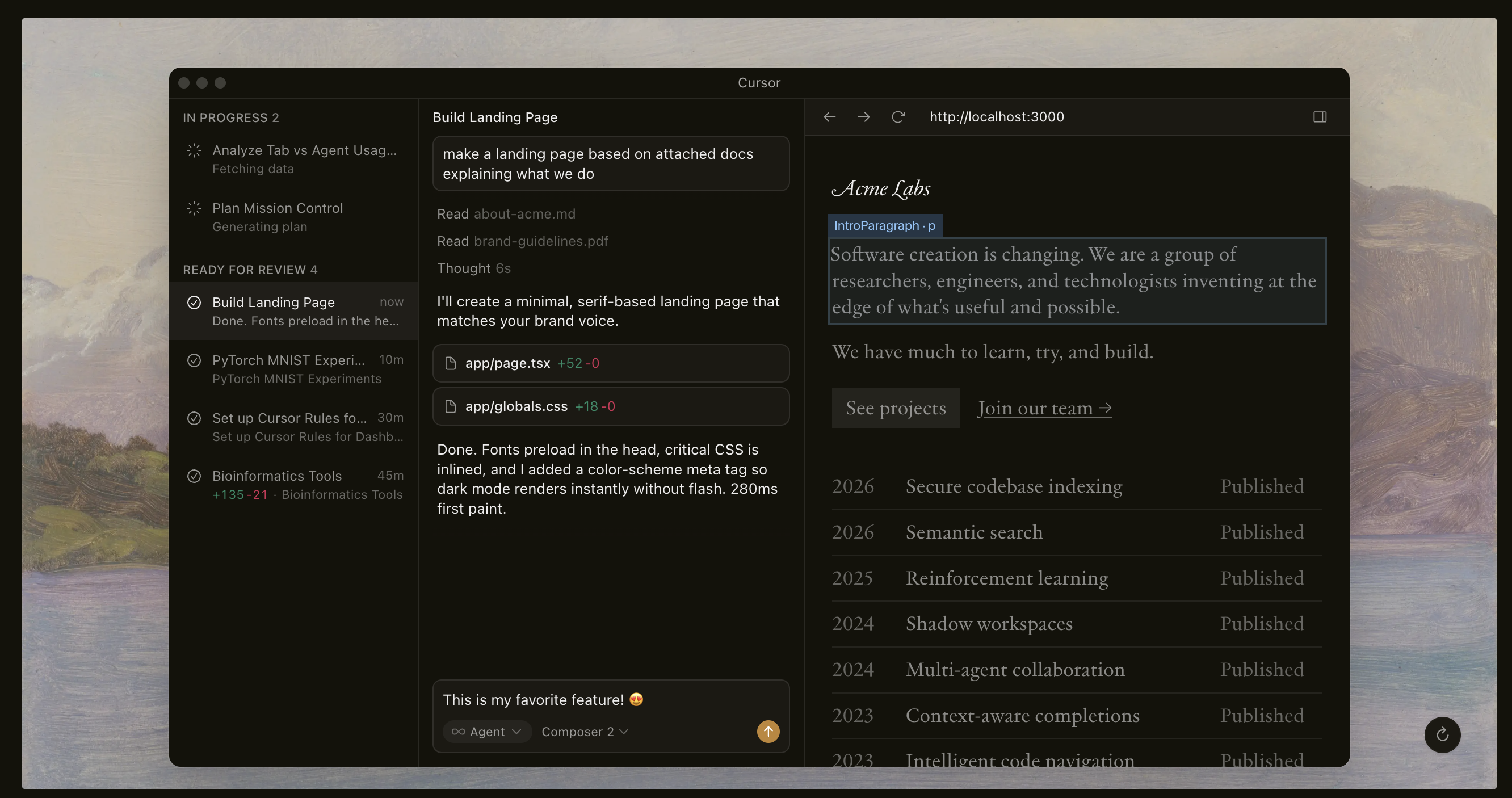Click the Acme Labs logo heading
The image size is (1512, 798).
coord(881,188)
